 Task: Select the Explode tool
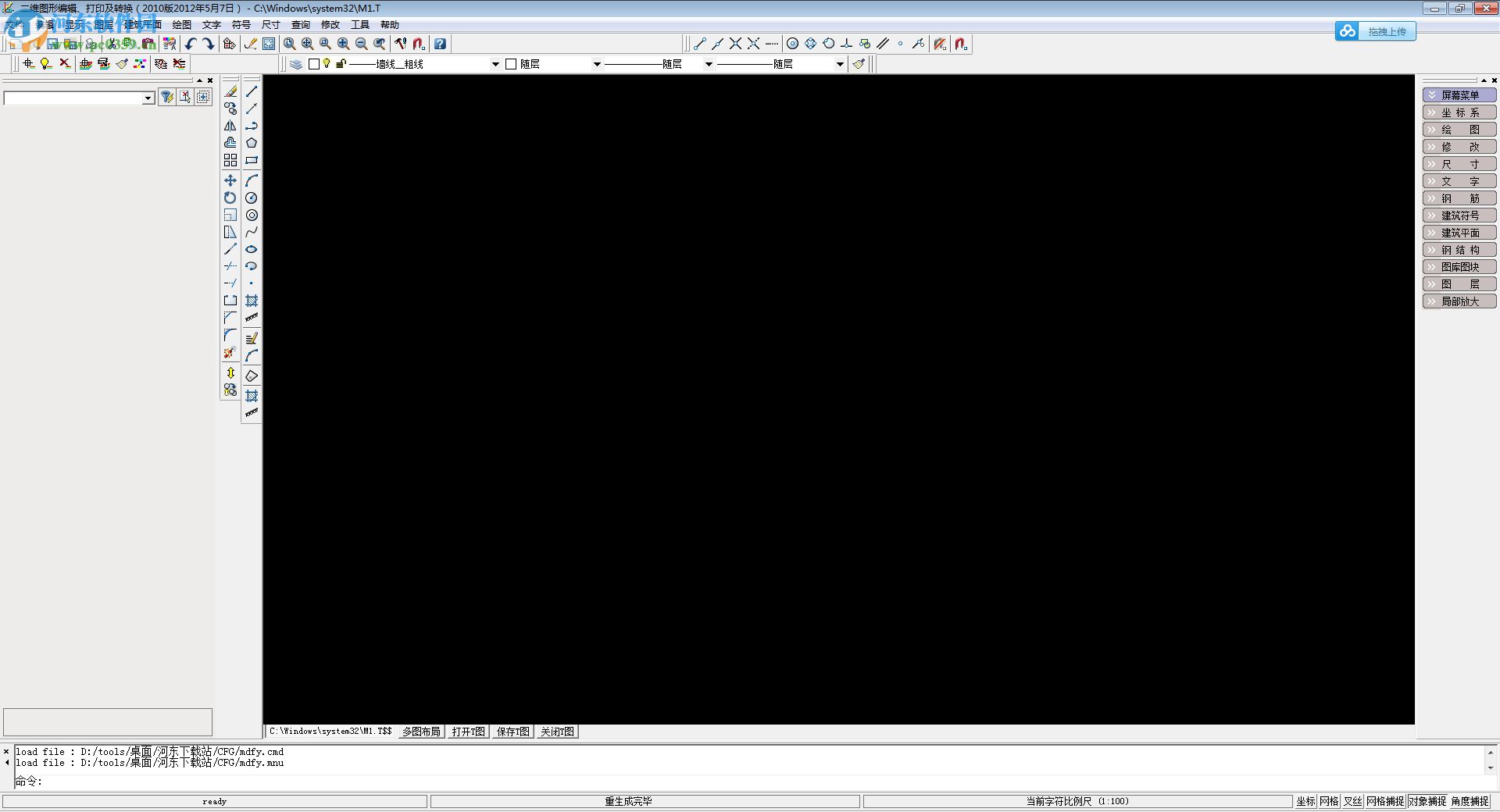pyautogui.click(x=230, y=352)
